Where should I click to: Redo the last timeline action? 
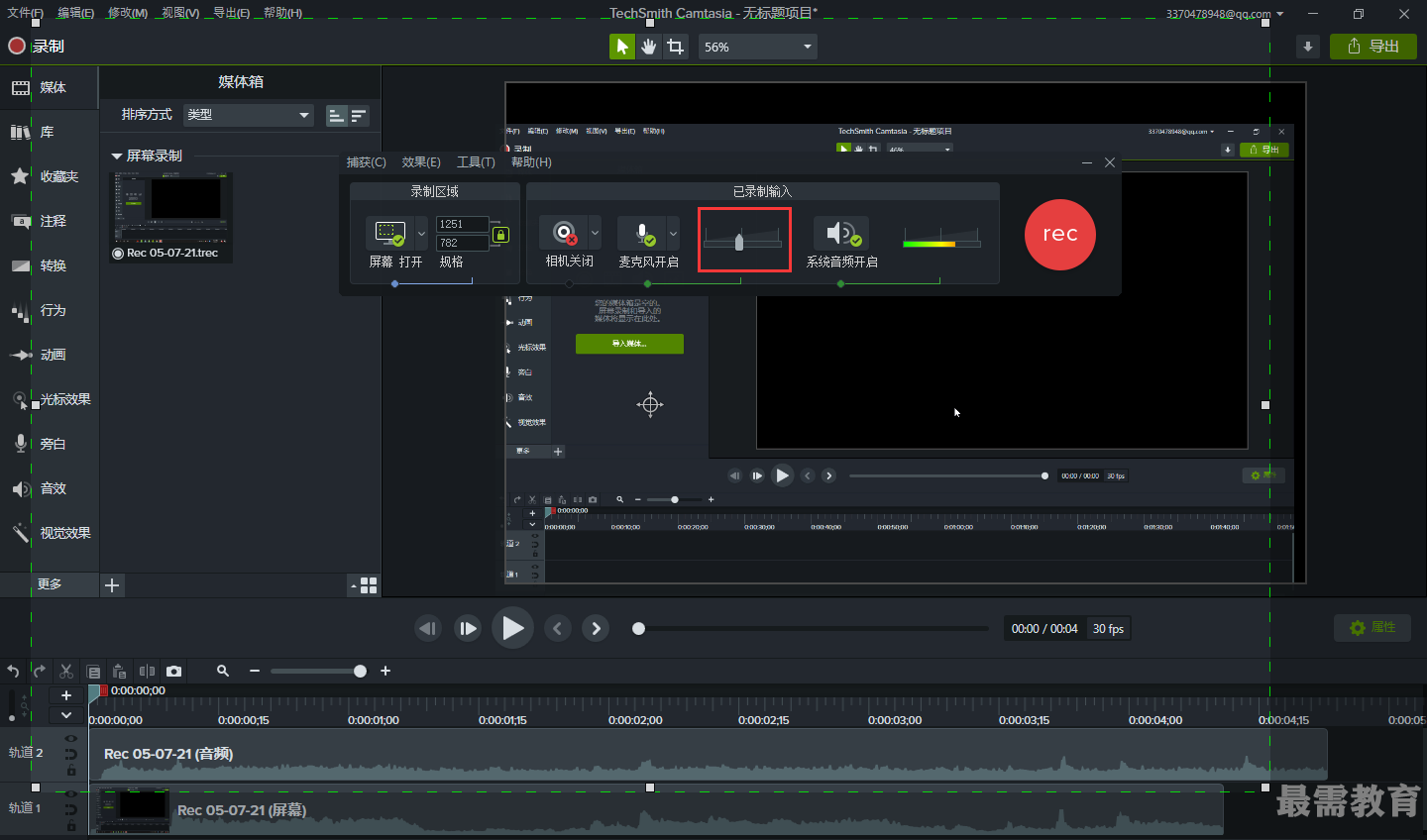click(x=39, y=671)
